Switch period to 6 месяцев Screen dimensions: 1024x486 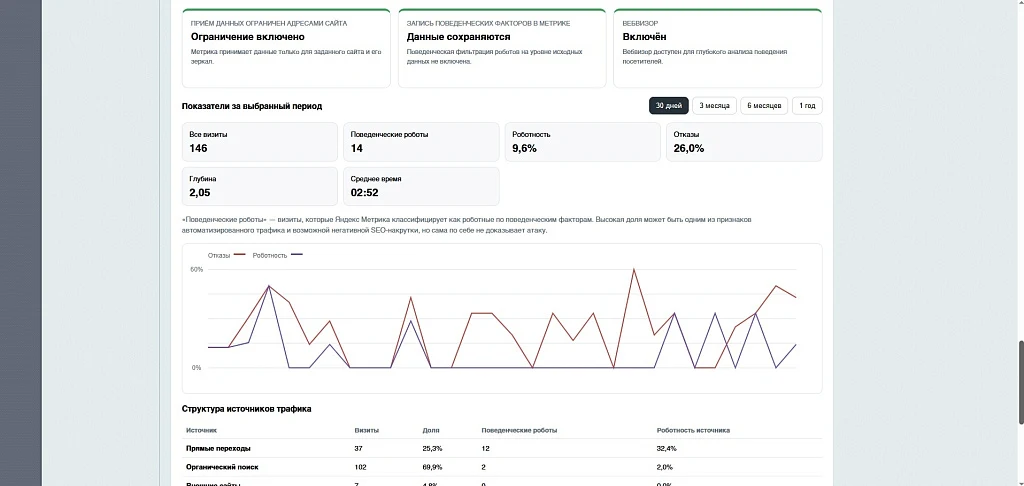pos(764,106)
